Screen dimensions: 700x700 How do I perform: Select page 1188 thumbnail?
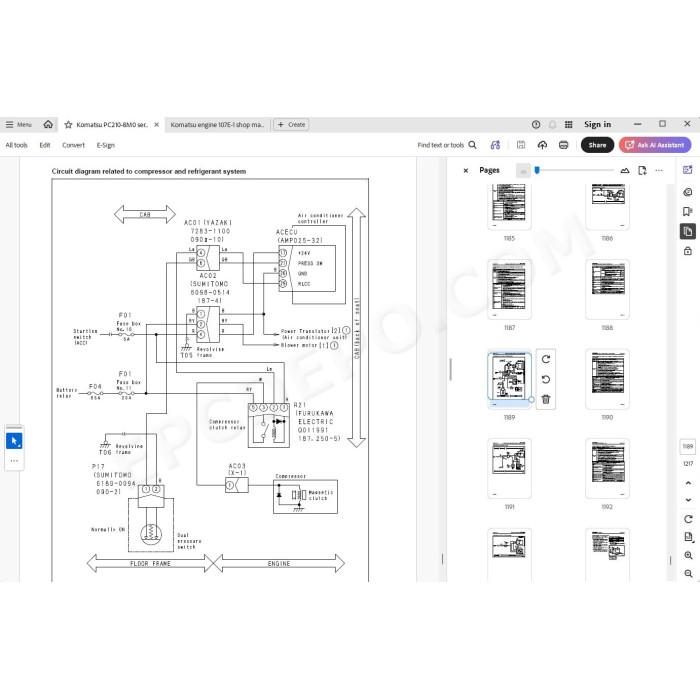[x=607, y=290]
